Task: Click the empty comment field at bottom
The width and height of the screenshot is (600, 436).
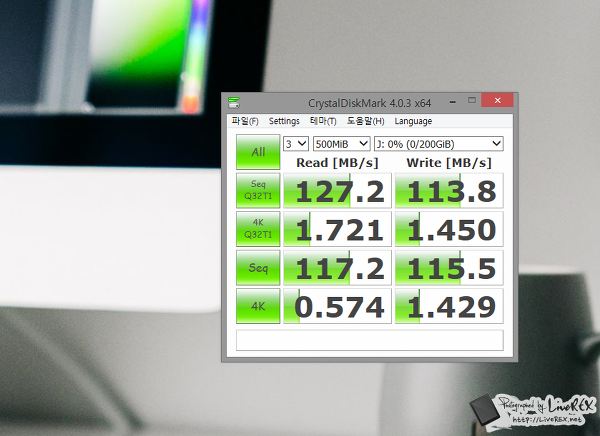Action: click(x=370, y=340)
